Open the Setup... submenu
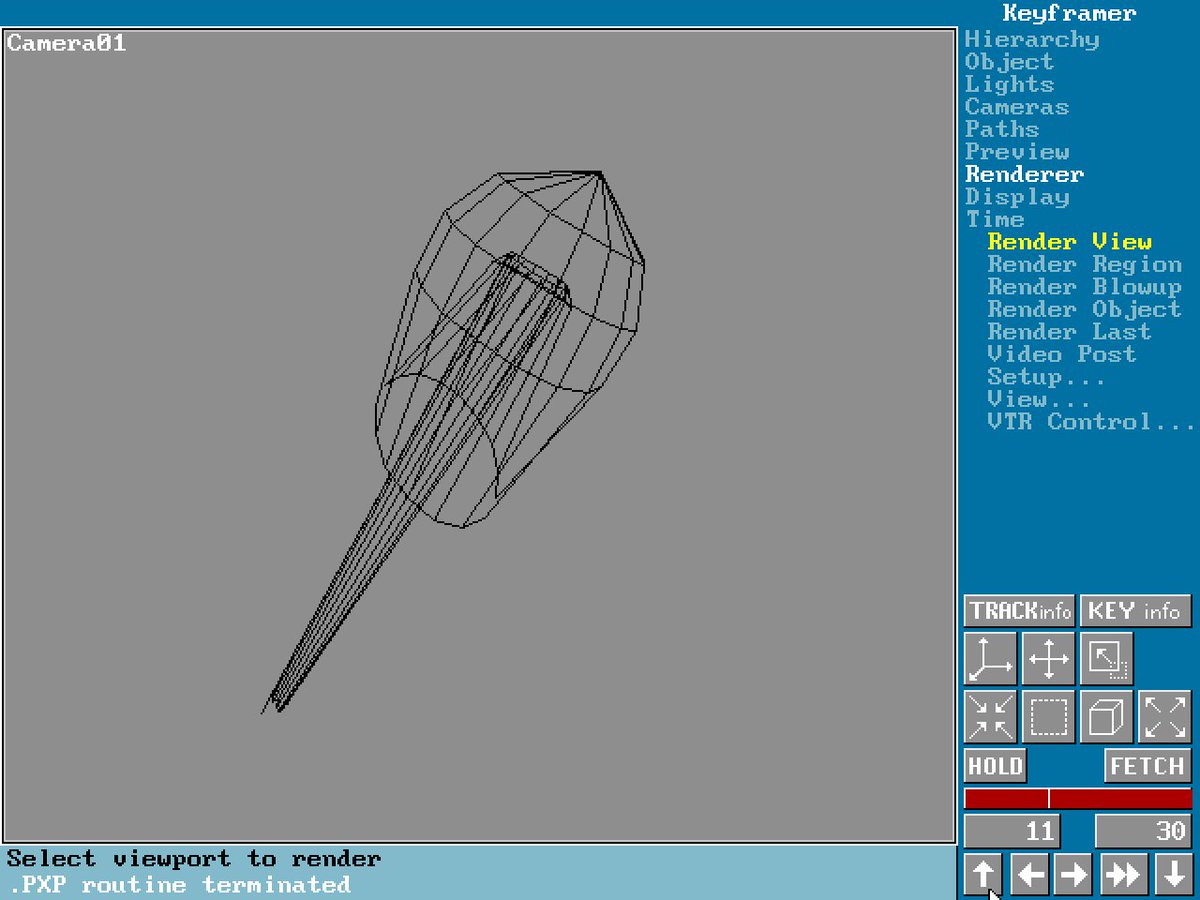This screenshot has width=1200, height=900. (x=1047, y=377)
